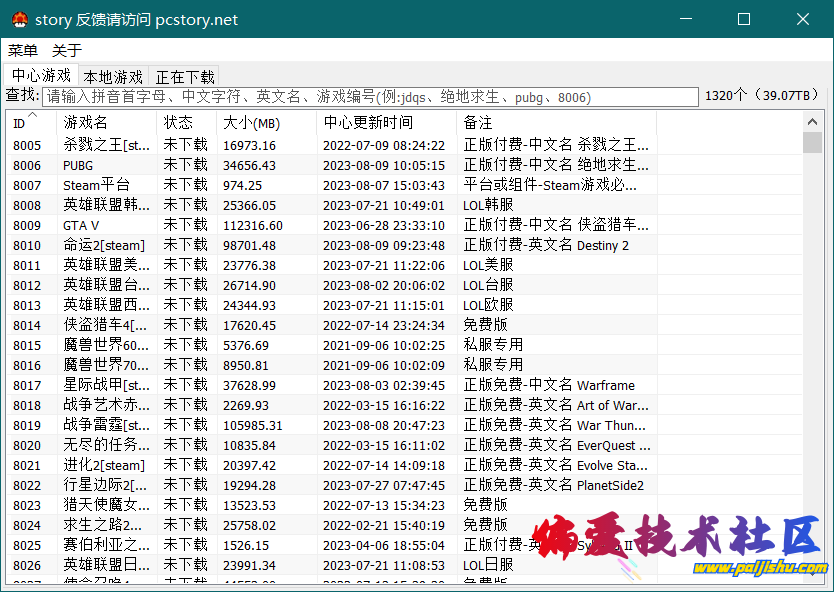
Task: Click the vertical scrollbar thumb
Action: click(812, 143)
